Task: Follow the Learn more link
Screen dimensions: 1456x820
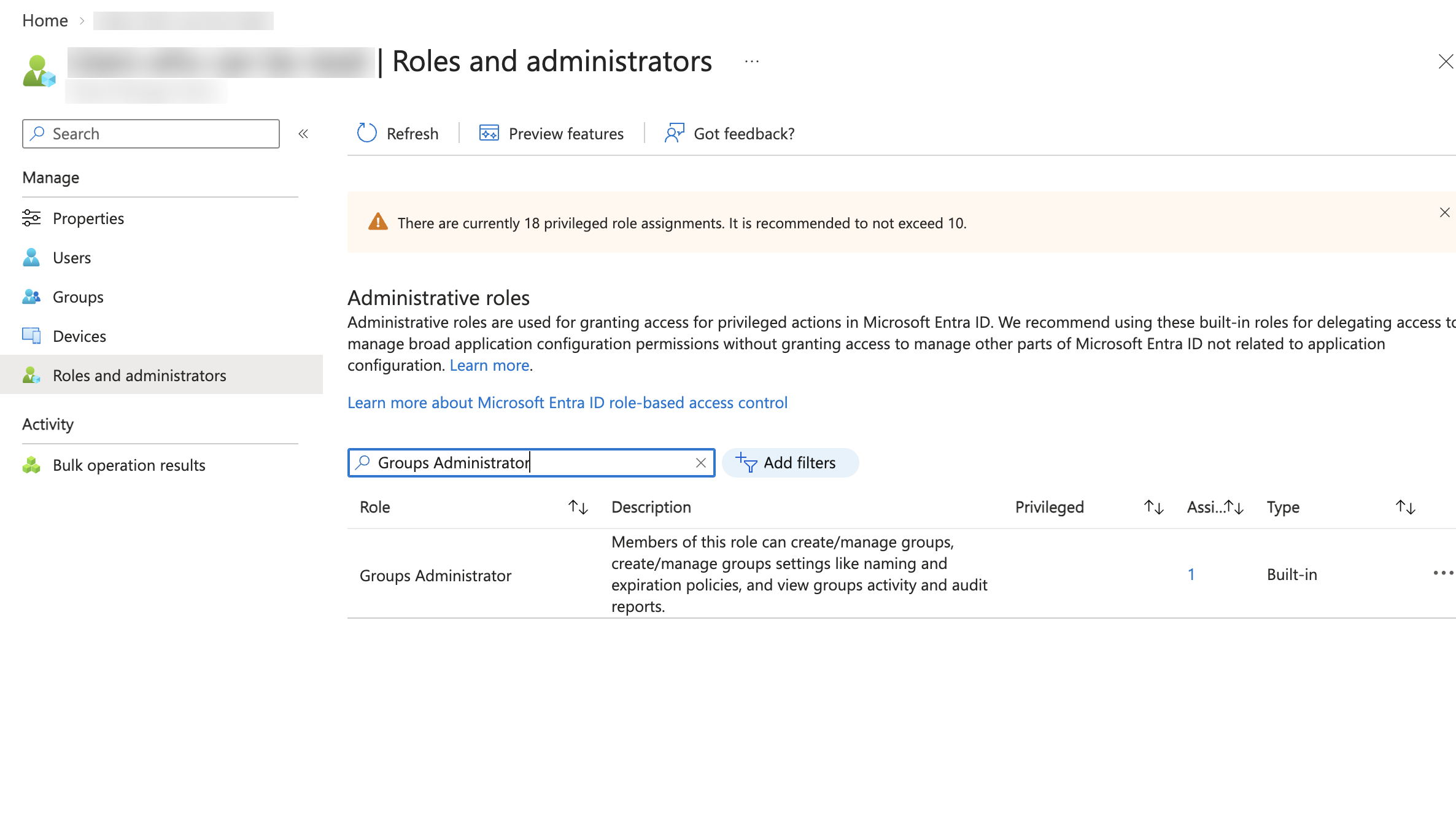Action: tap(489, 365)
